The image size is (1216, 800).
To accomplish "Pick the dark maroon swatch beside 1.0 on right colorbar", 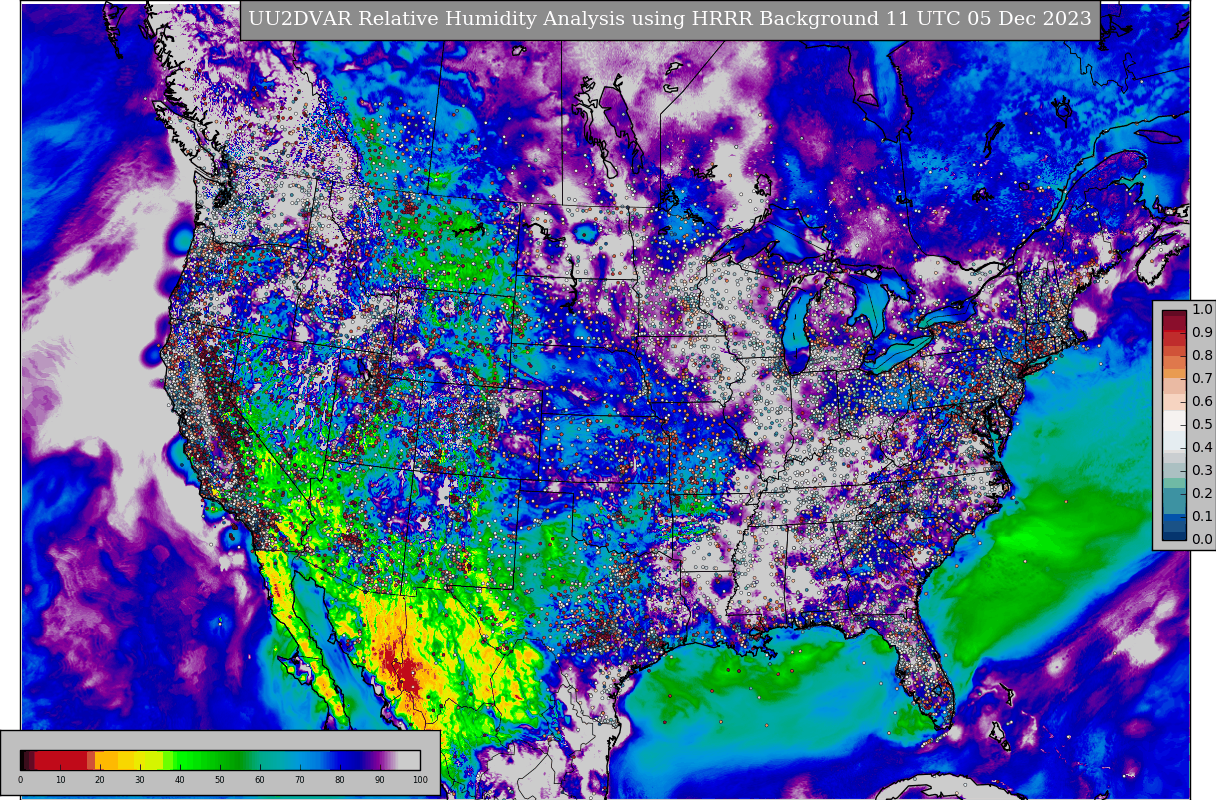I will point(1174,316).
